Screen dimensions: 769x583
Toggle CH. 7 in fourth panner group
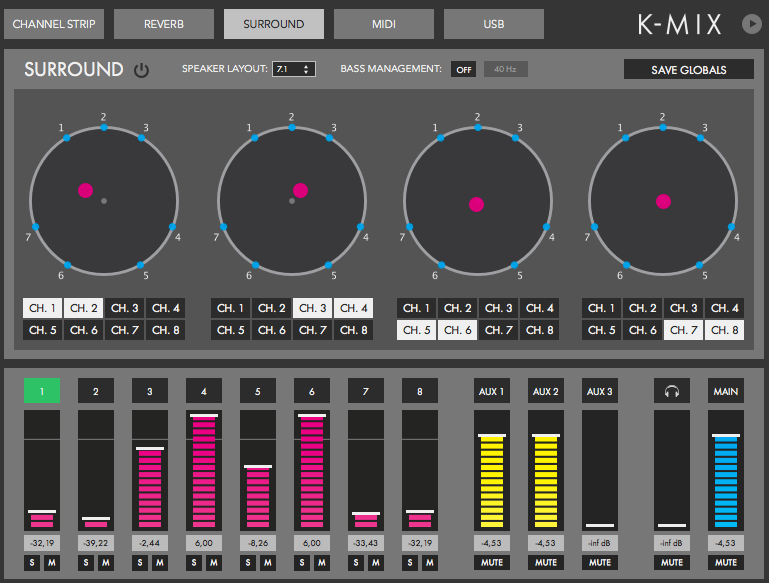[684, 330]
